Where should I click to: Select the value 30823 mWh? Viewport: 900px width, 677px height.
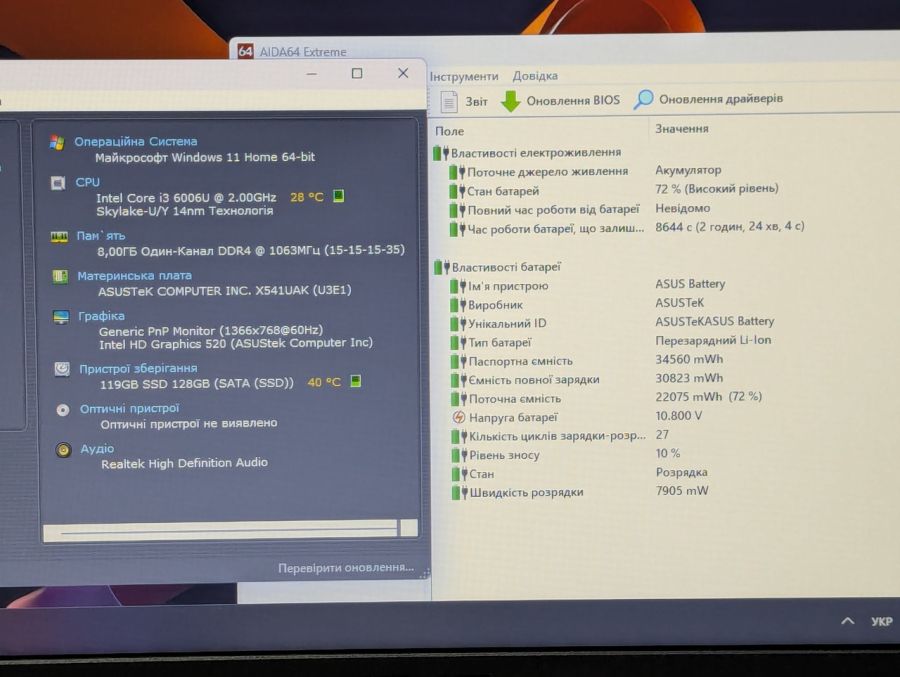689,378
